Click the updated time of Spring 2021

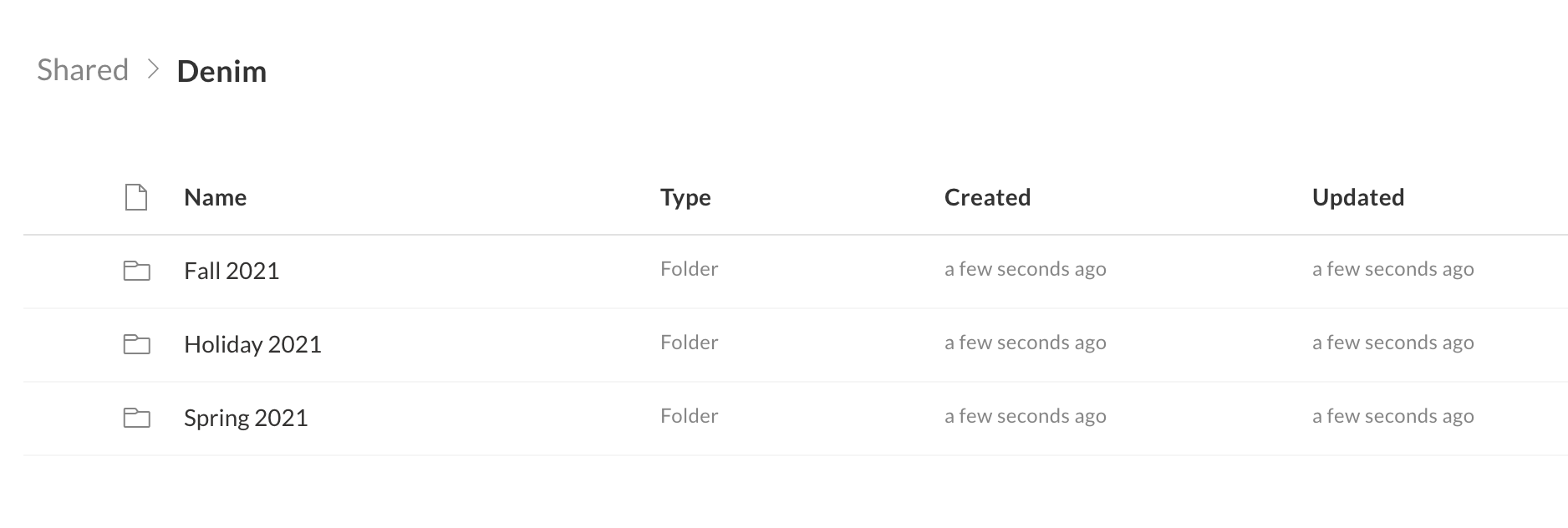pyautogui.click(x=1393, y=416)
